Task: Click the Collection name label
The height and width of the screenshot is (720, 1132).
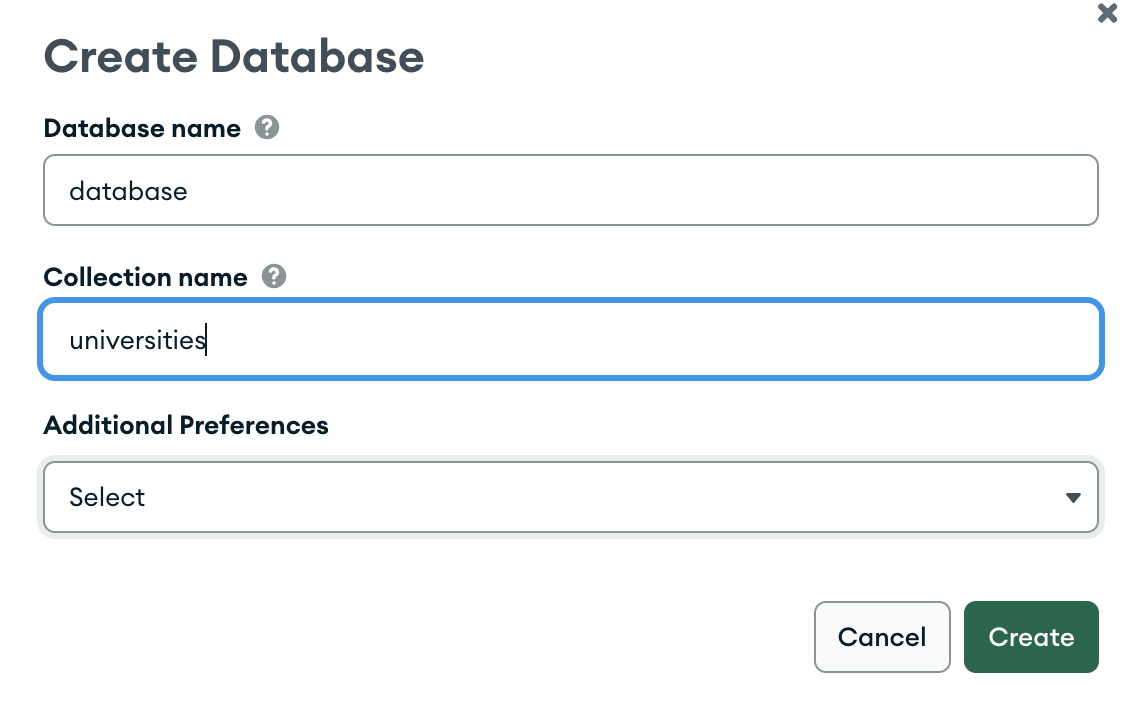Action: point(146,277)
